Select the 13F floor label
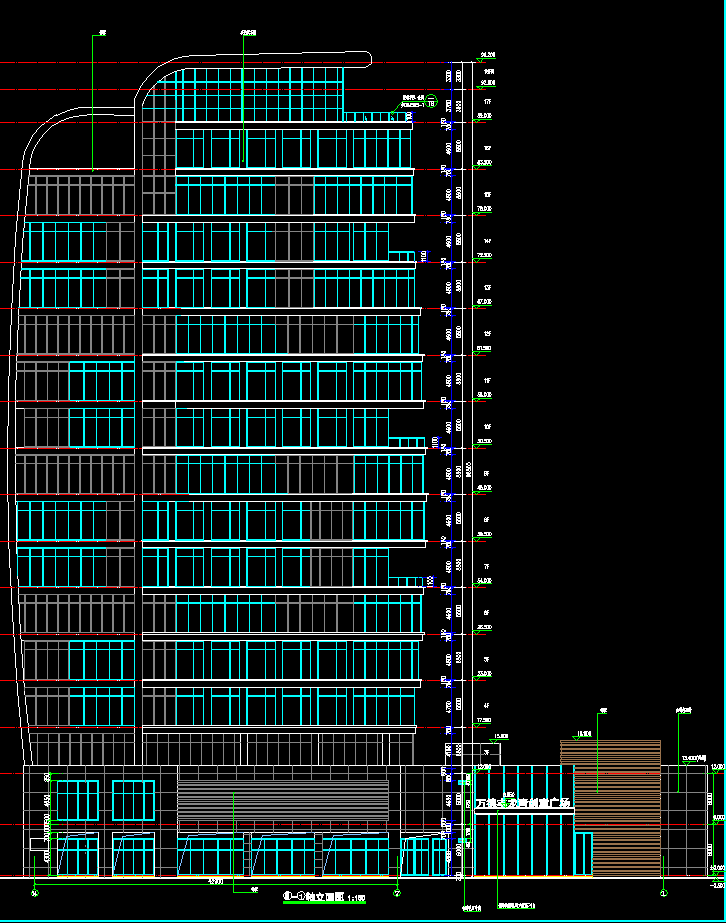The height and width of the screenshot is (923, 726). 487,287
